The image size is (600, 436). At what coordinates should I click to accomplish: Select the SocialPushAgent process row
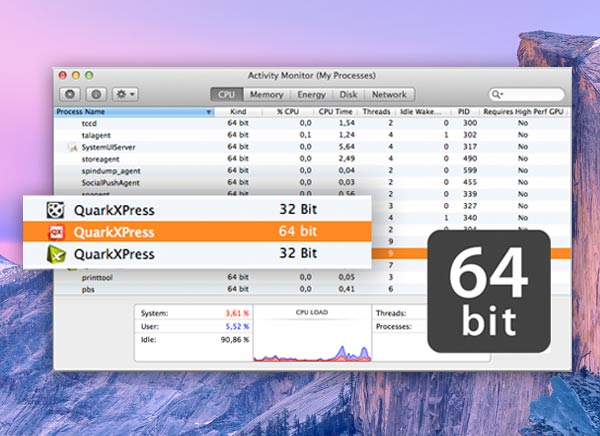312,183
